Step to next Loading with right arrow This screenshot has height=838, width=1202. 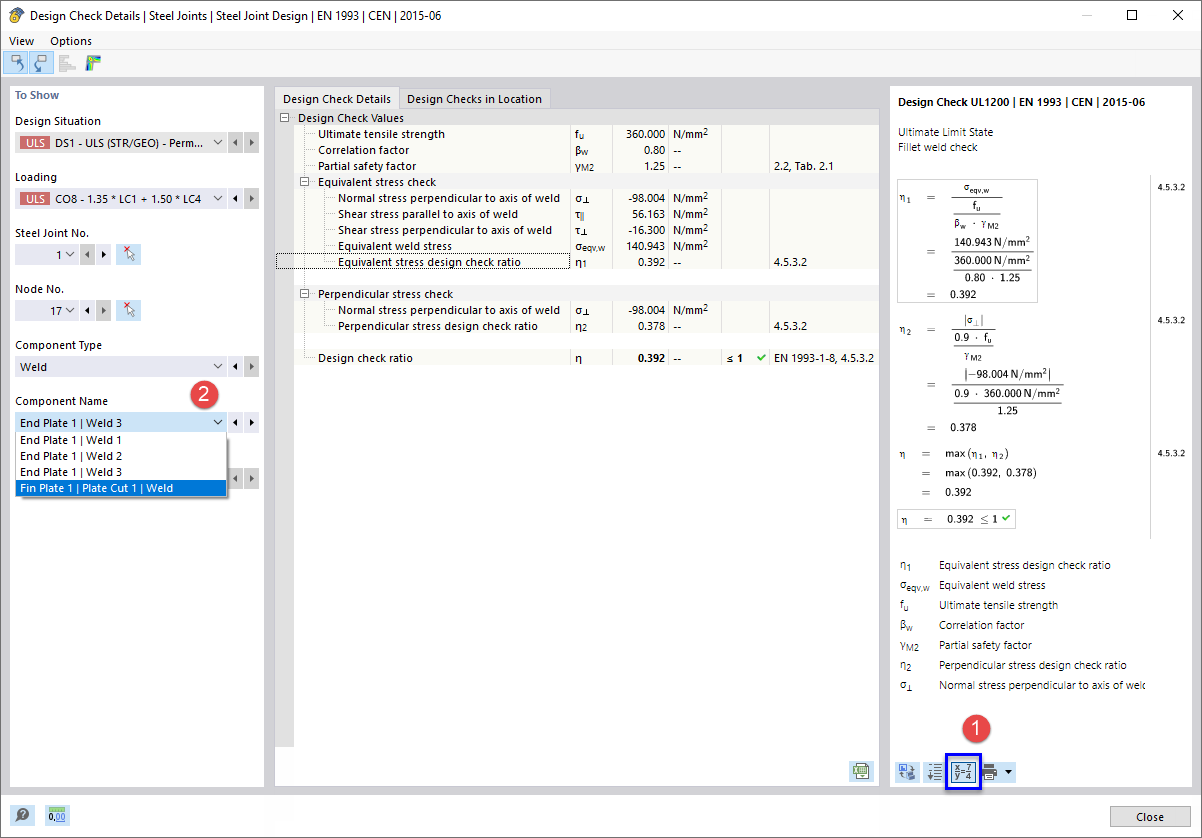pos(252,199)
